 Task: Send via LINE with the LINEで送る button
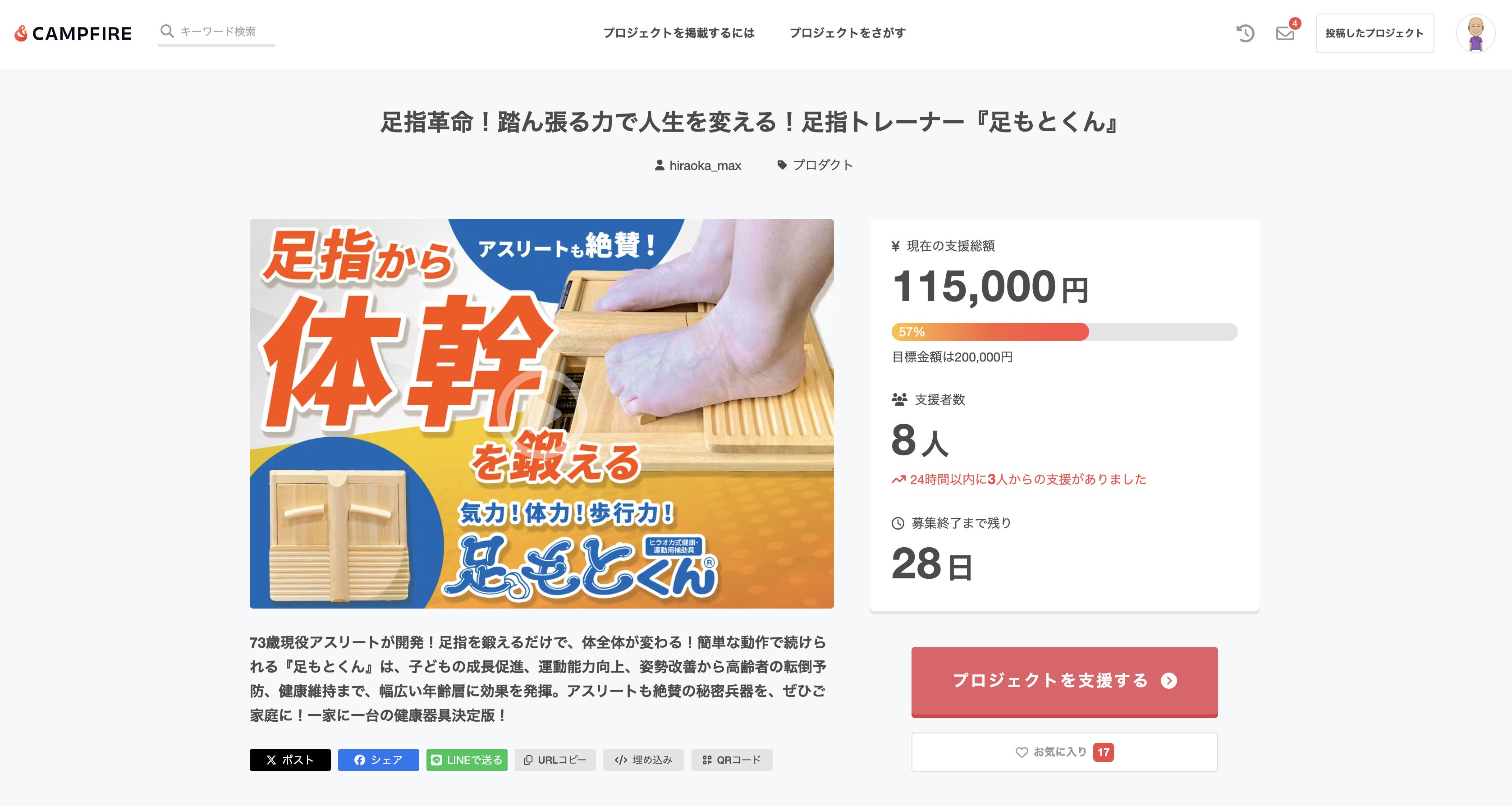coord(467,760)
